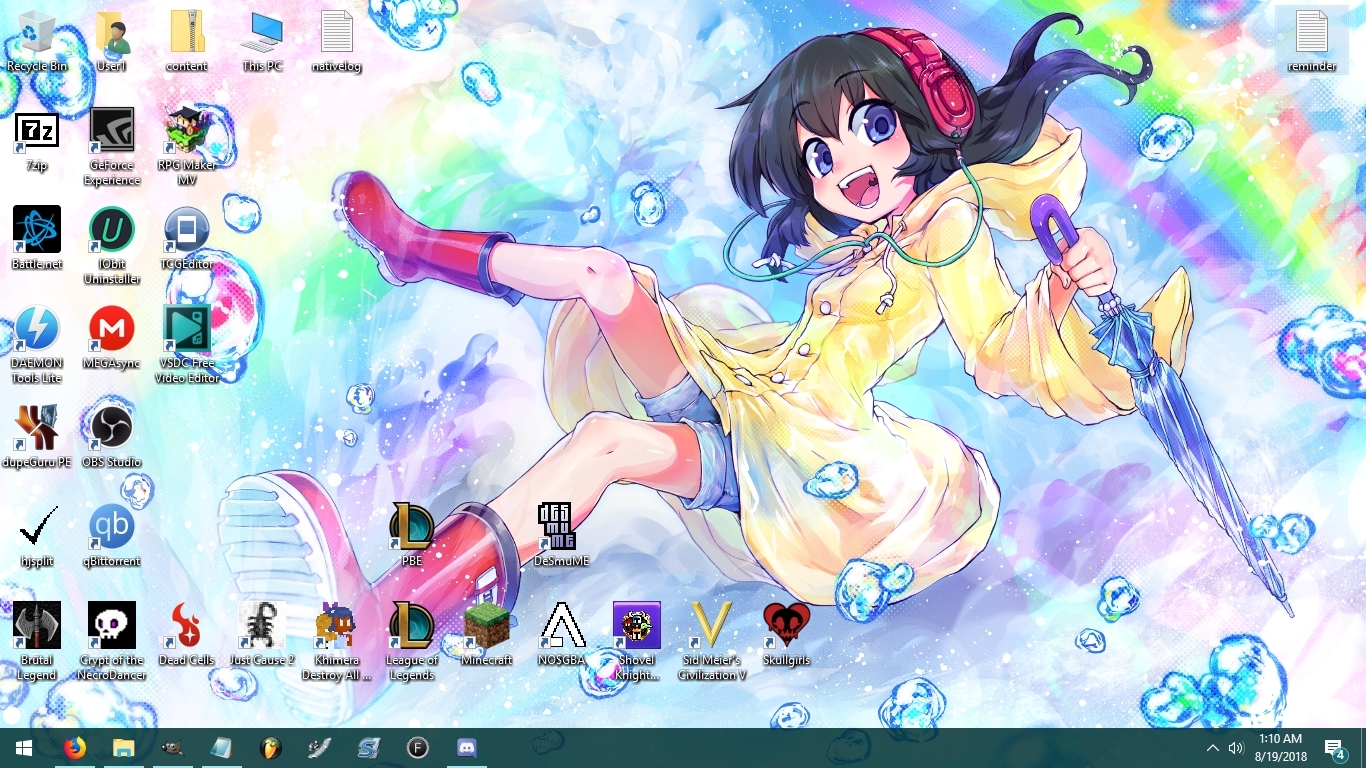Screen dimensions: 1366x768
Task: Select the Minecraft desktop shortcut
Action: point(487,634)
